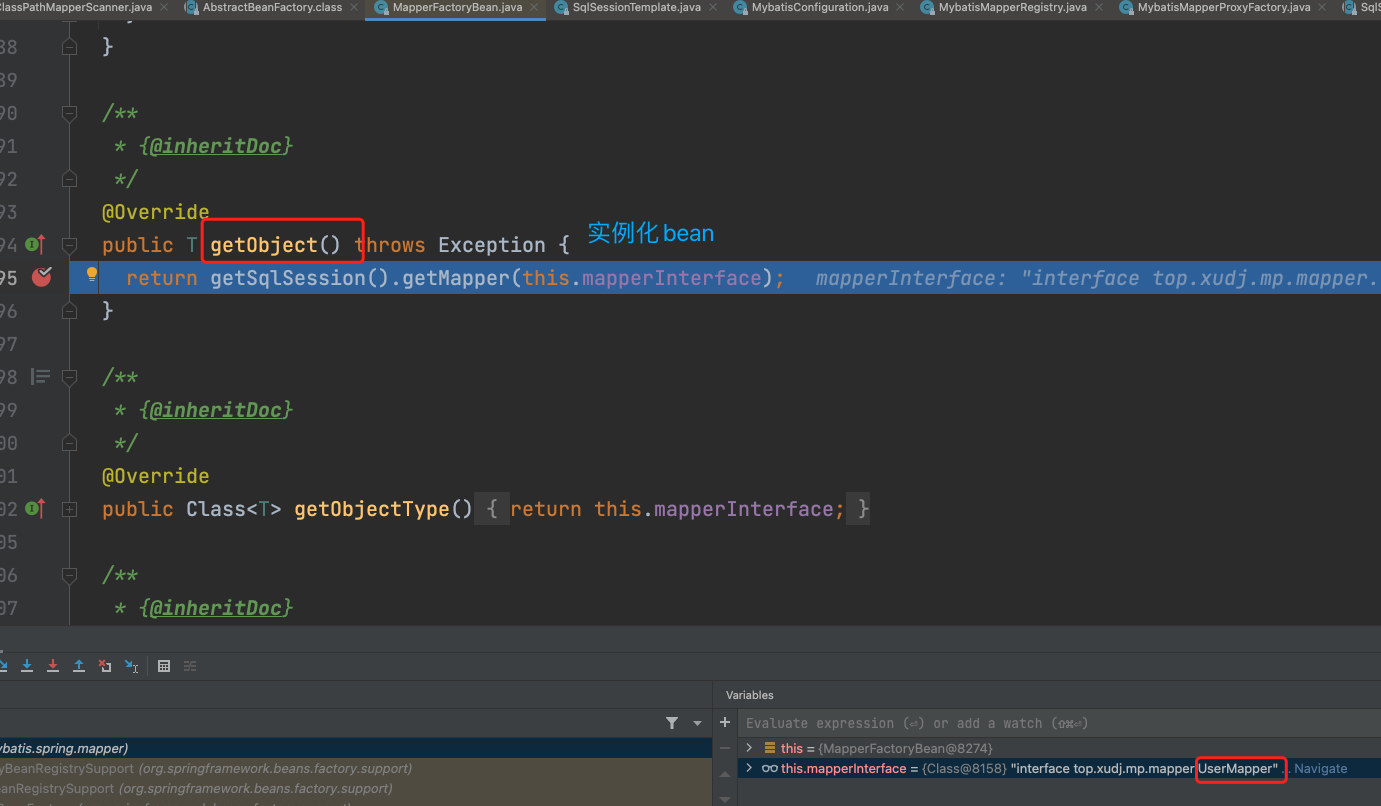Viewport: 1381px width, 806px height.
Task: Click getSqlSession() call on line 95
Action: coord(299,278)
